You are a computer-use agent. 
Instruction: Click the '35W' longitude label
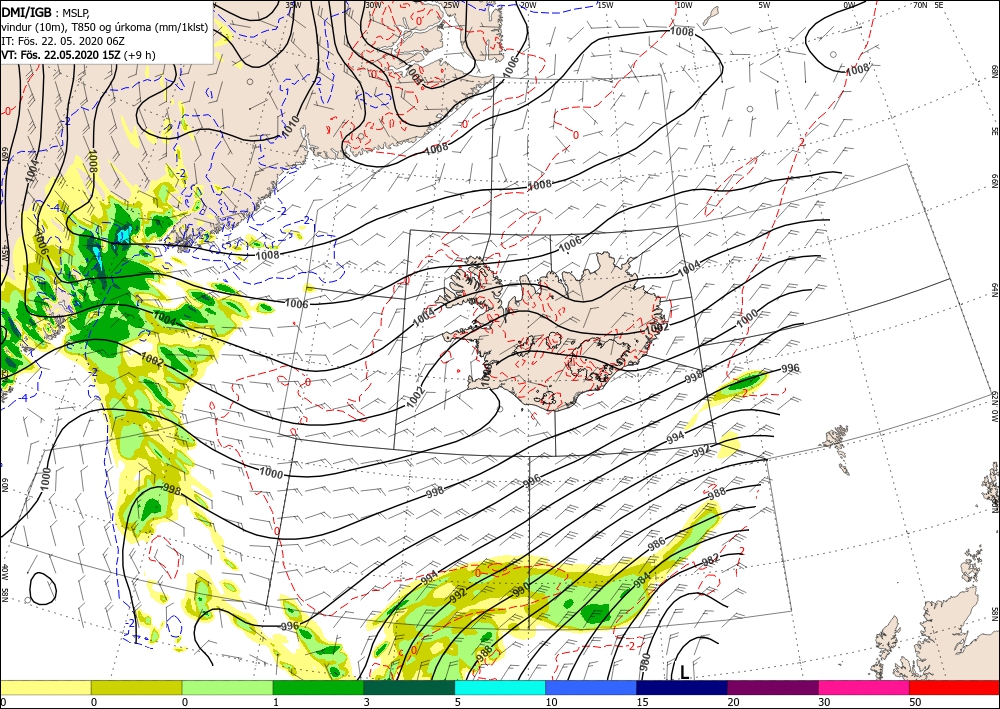[293, 5]
